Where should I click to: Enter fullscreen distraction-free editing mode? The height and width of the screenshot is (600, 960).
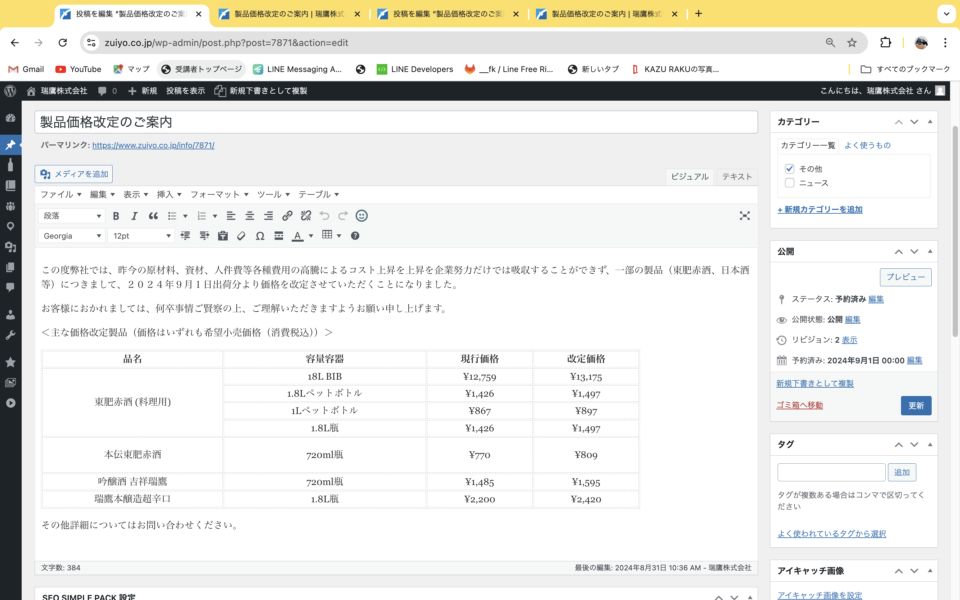pyautogui.click(x=744, y=216)
